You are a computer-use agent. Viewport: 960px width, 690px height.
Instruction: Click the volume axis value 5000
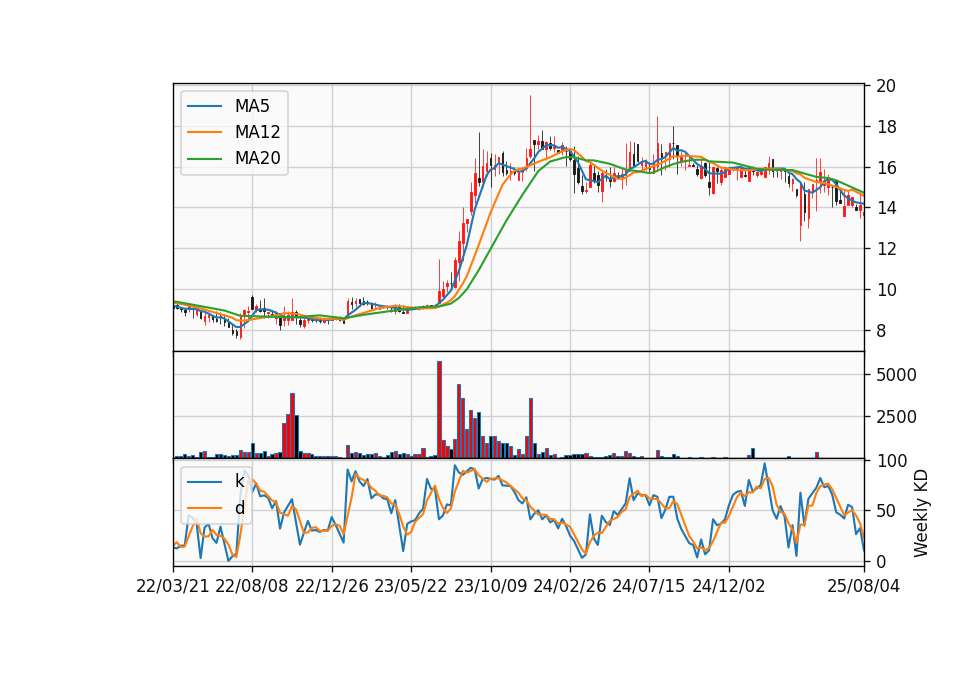click(896, 375)
